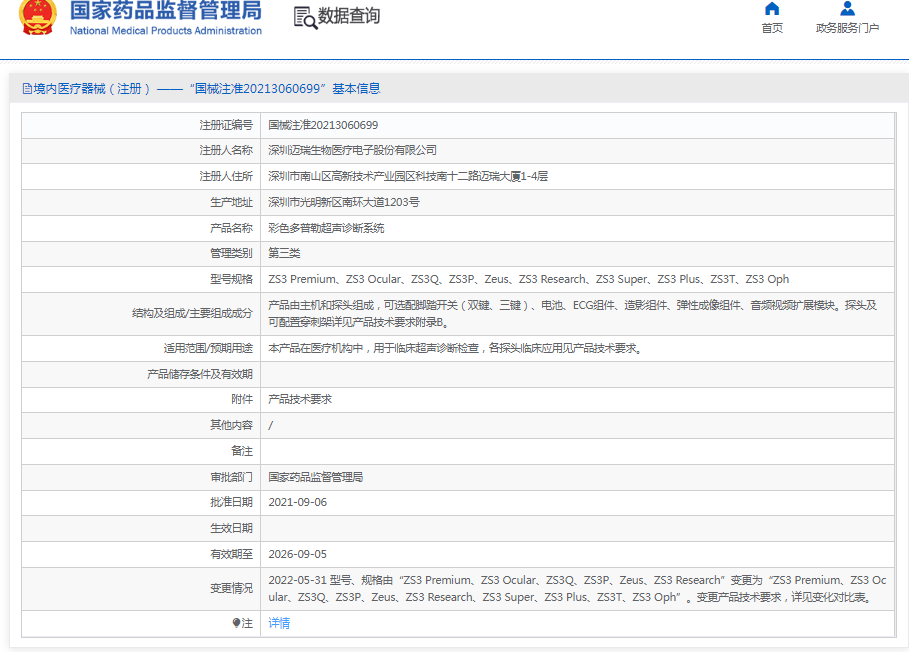This screenshot has width=909, height=652.
Task: Click the document icon before 境内医疗器械
Action: coord(27,89)
